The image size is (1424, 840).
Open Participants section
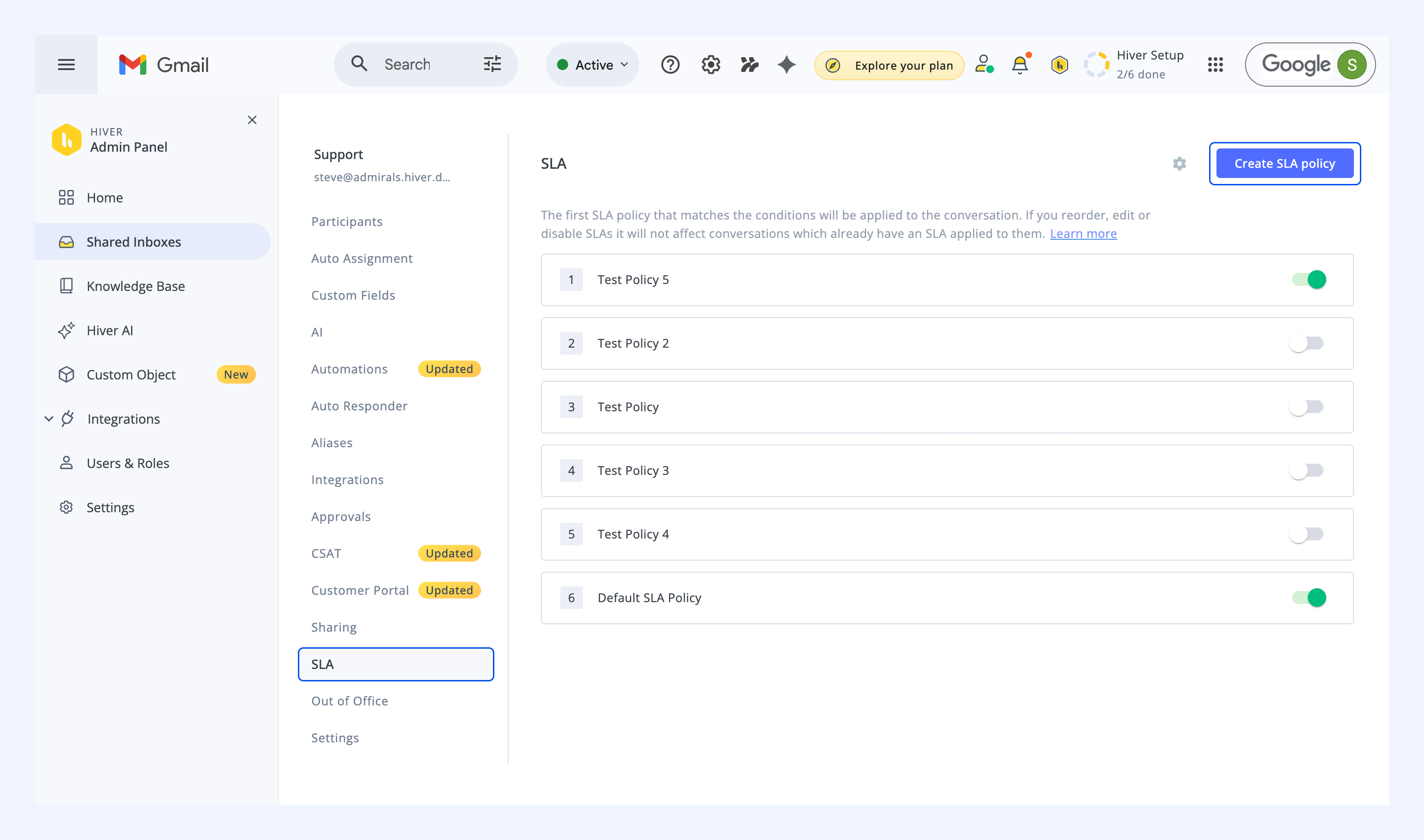(346, 221)
